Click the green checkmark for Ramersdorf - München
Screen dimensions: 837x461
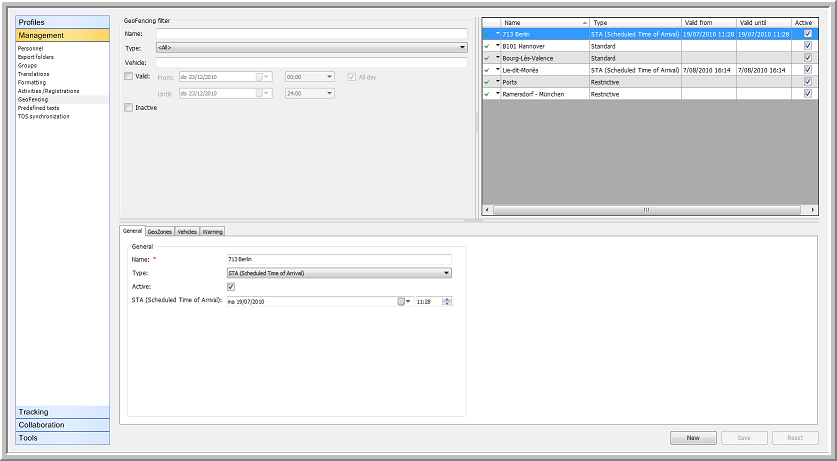pos(487,94)
